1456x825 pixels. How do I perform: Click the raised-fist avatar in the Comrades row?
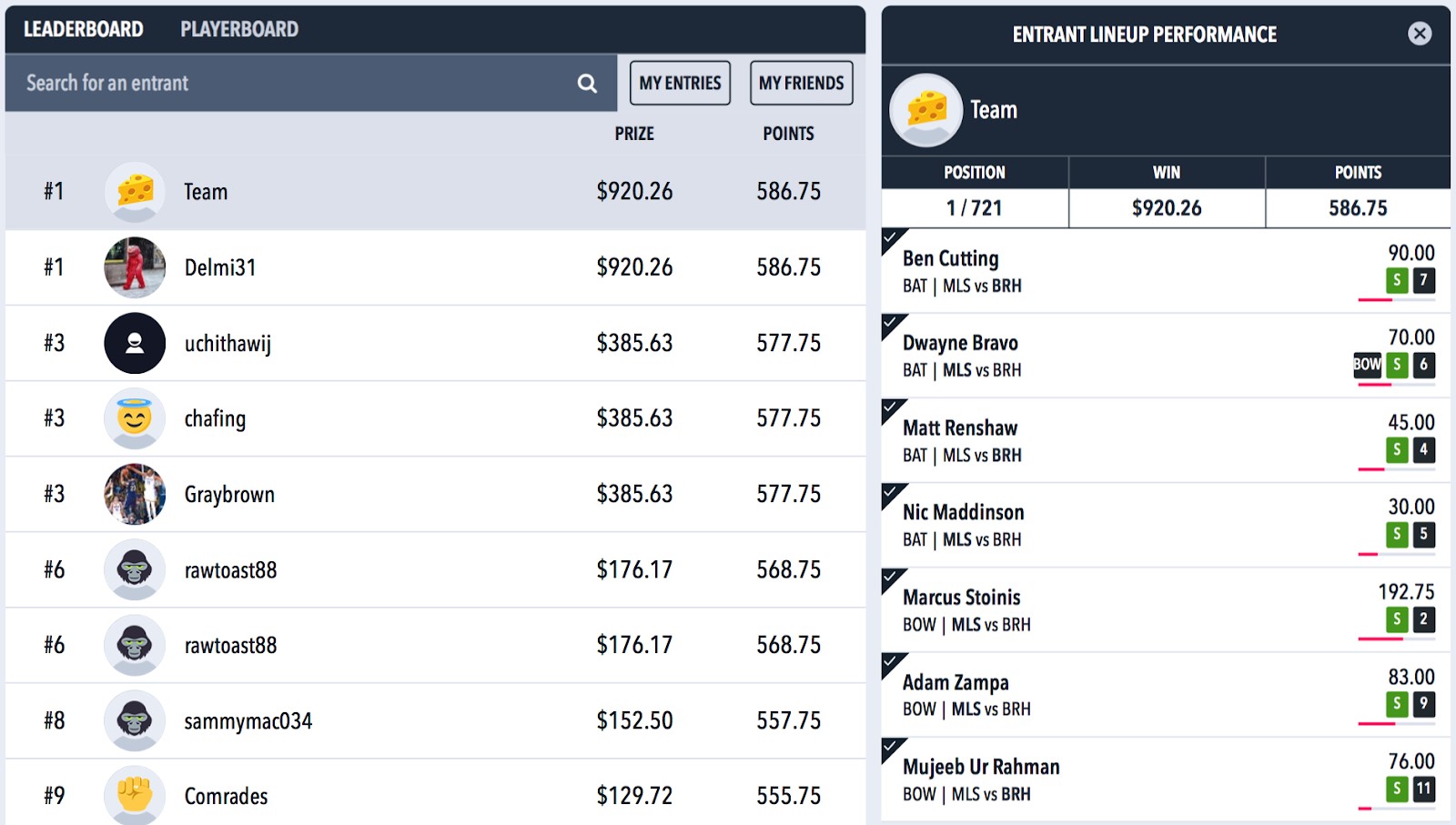point(135,796)
